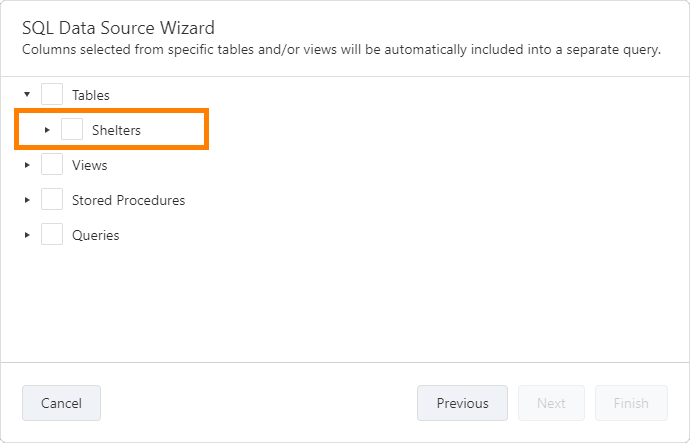Image resolution: width=690 pixels, height=443 pixels.
Task: Expand the Stored Procedures node
Action: 27,200
